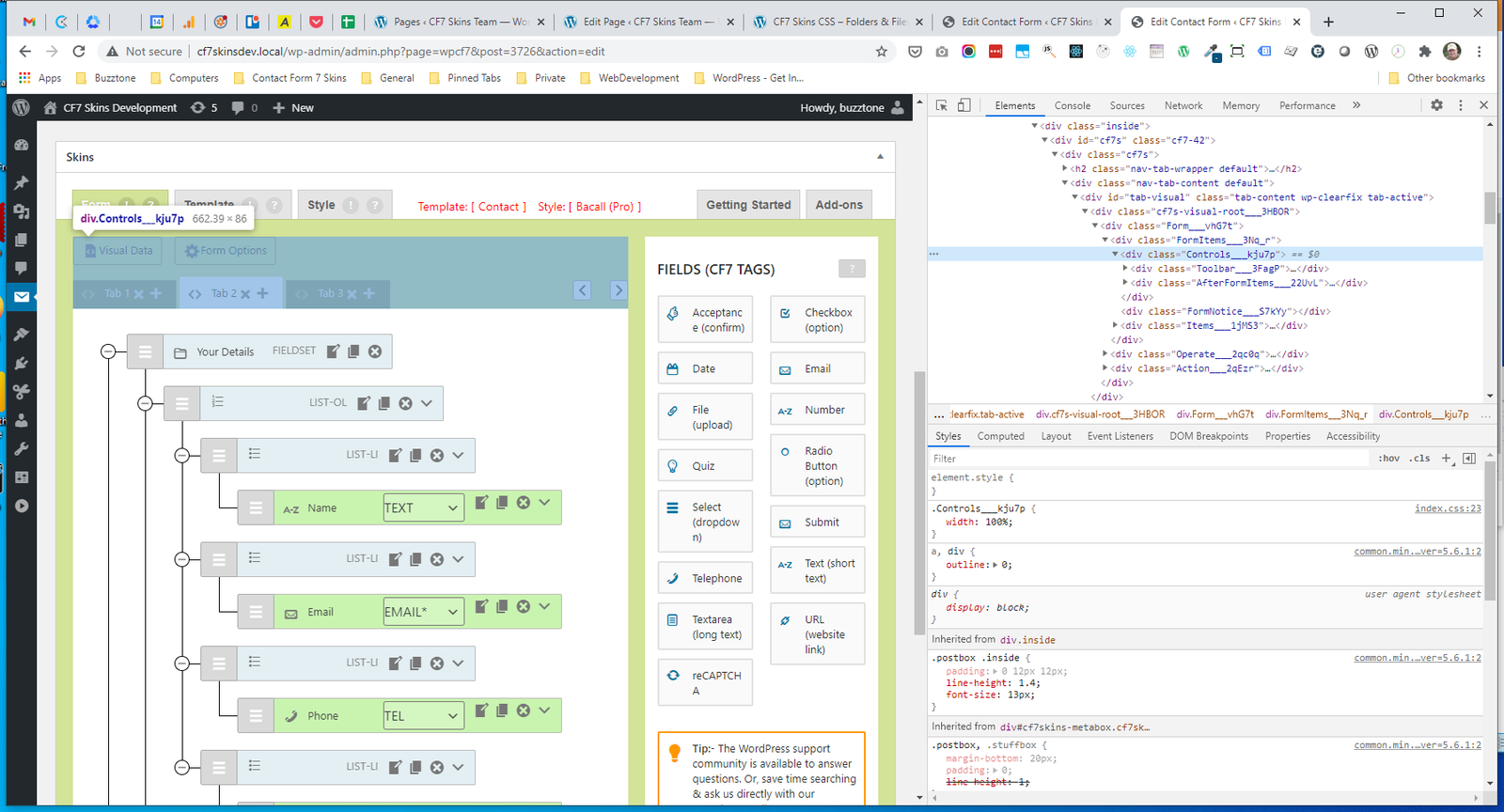Open the Style tab in Skins panel
Image resolution: width=1504 pixels, height=812 pixels.
pos(321,205)
